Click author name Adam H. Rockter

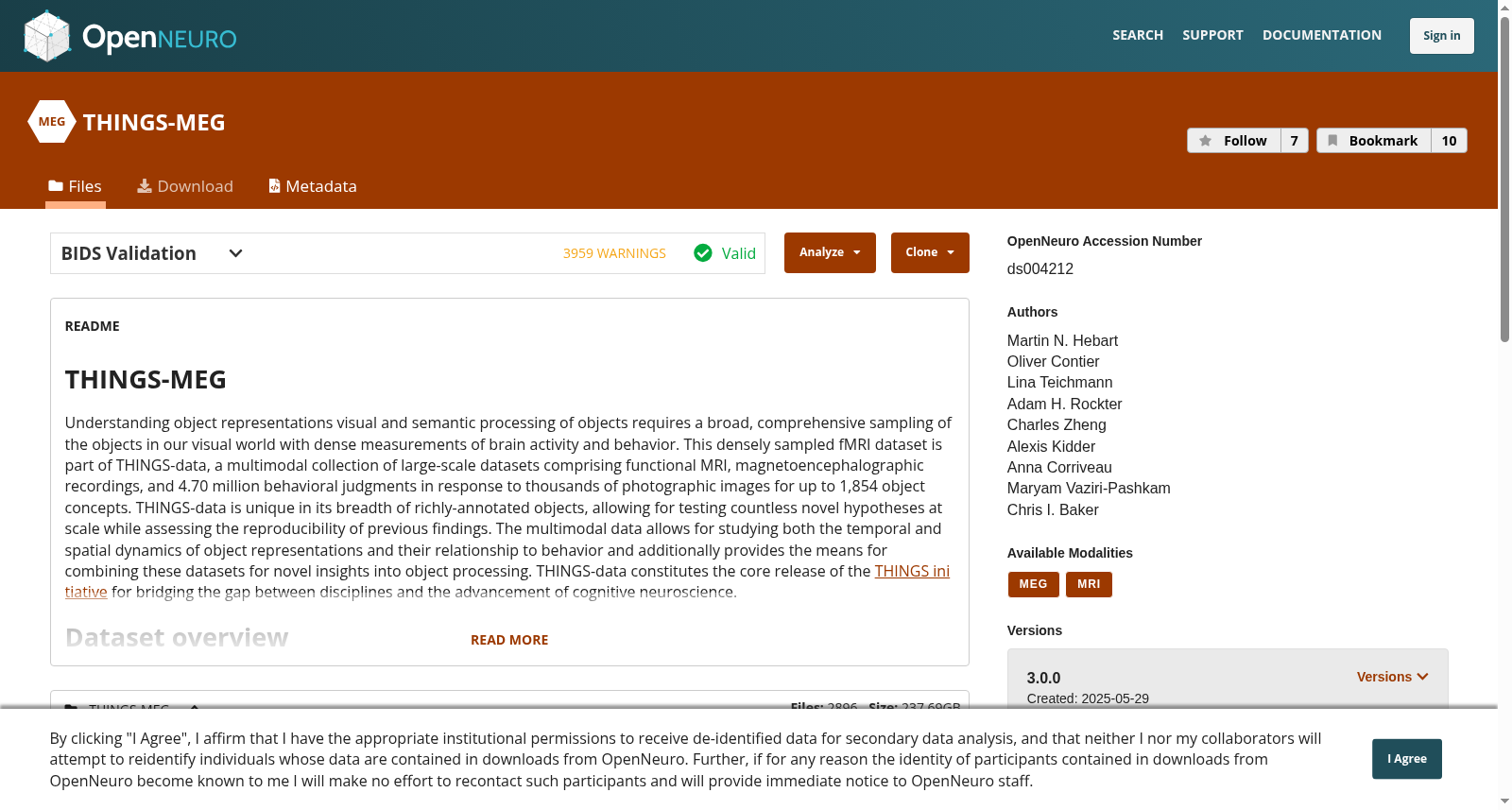[x=1064, y=405]
